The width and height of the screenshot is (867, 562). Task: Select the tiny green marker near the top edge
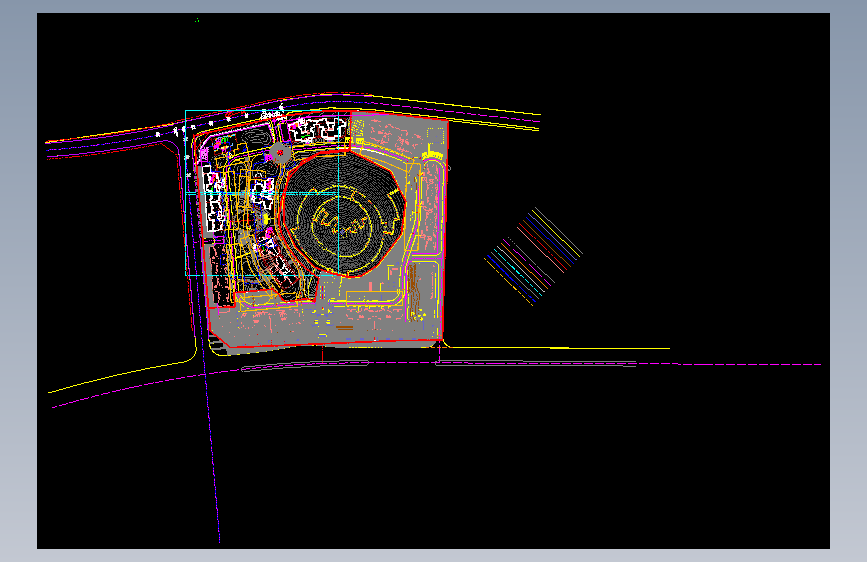point(197,20)
